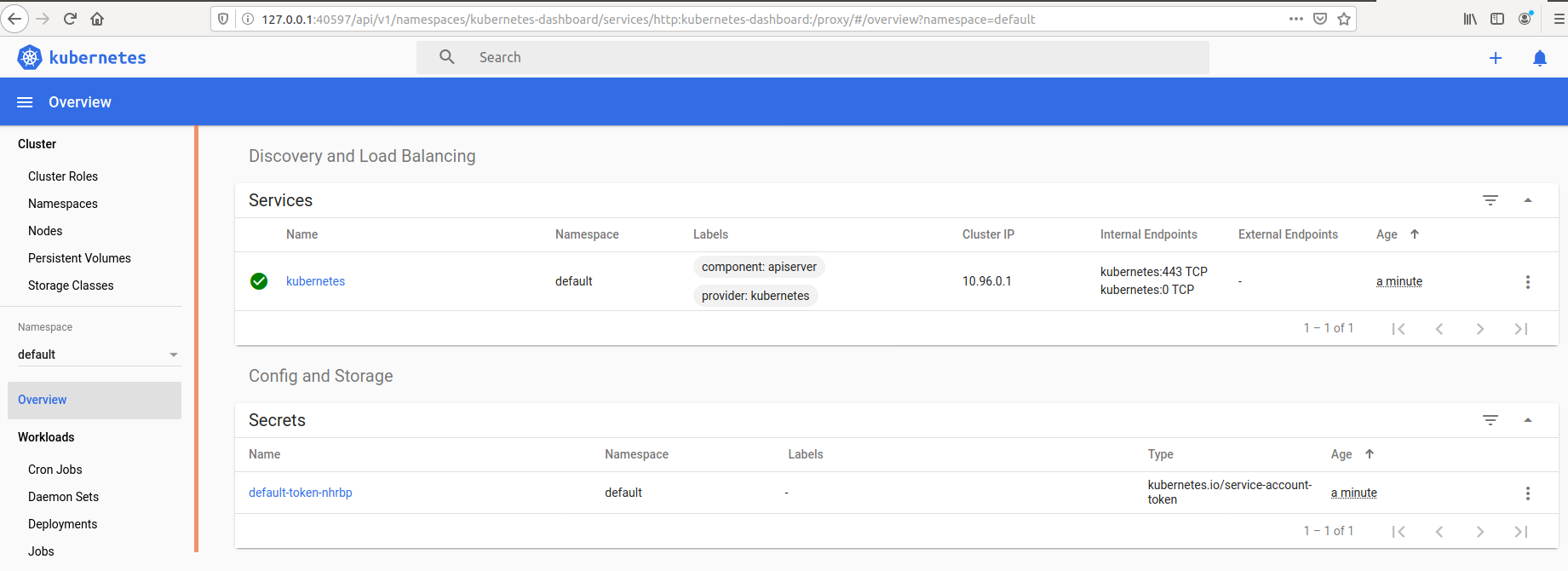The image size is (1568, 571).
Task: Click the Kubernetes logo
Action: point(30,57)
